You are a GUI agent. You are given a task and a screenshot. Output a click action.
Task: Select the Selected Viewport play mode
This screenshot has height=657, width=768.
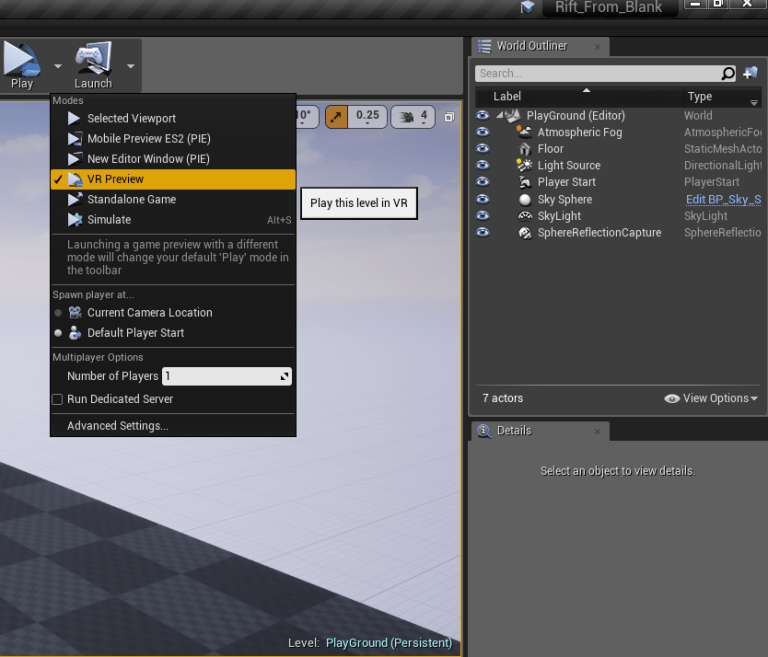coord(173,118)
